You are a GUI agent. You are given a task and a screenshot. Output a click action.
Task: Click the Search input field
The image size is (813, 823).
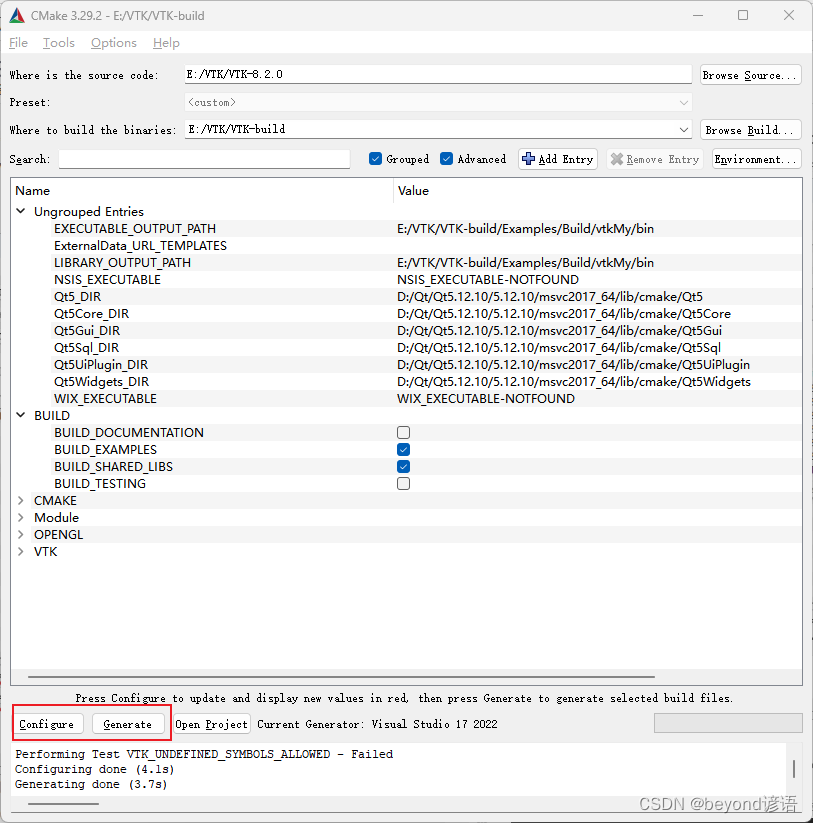click(204, 159)
